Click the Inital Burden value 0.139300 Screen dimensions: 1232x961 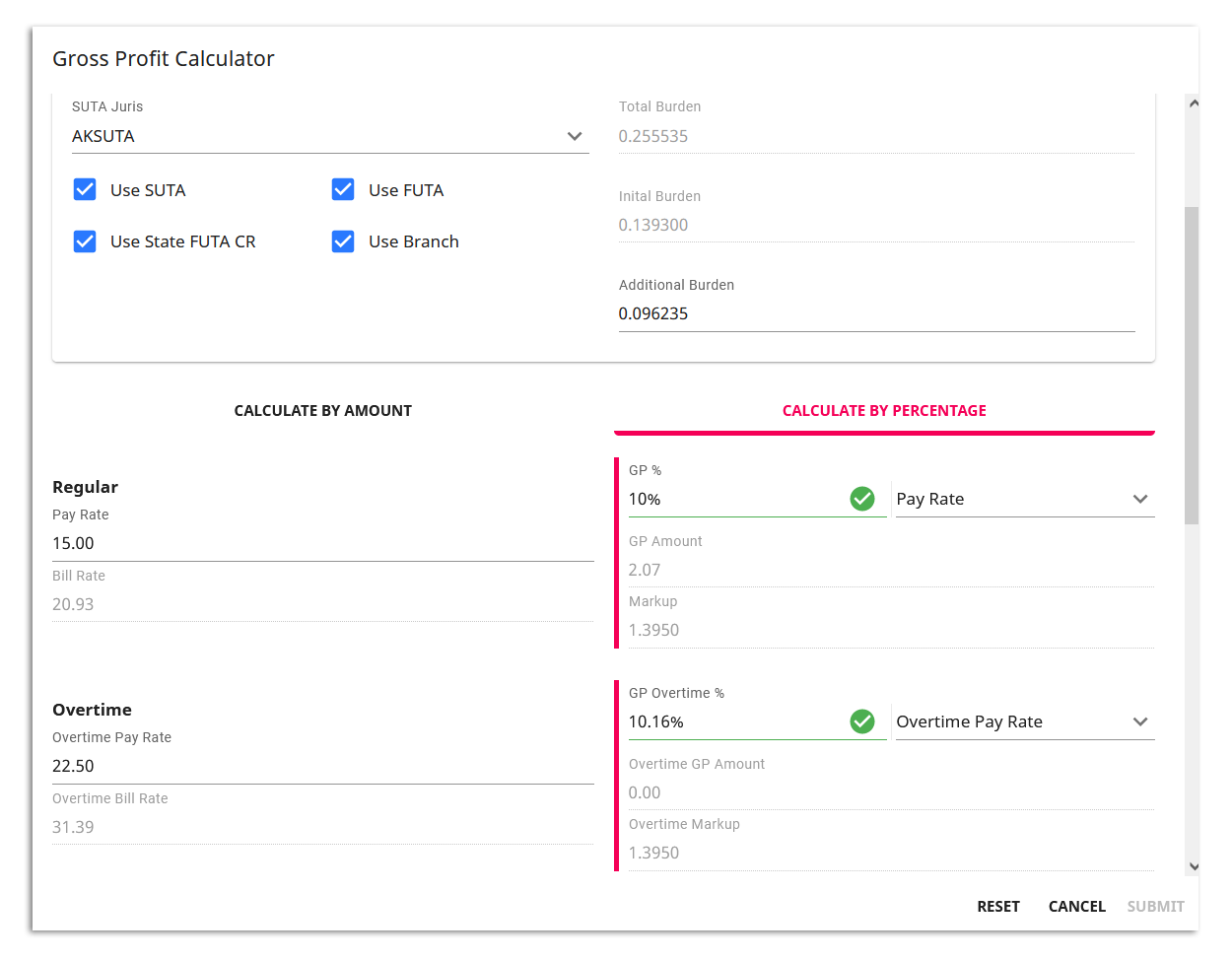tap(653, 225)
